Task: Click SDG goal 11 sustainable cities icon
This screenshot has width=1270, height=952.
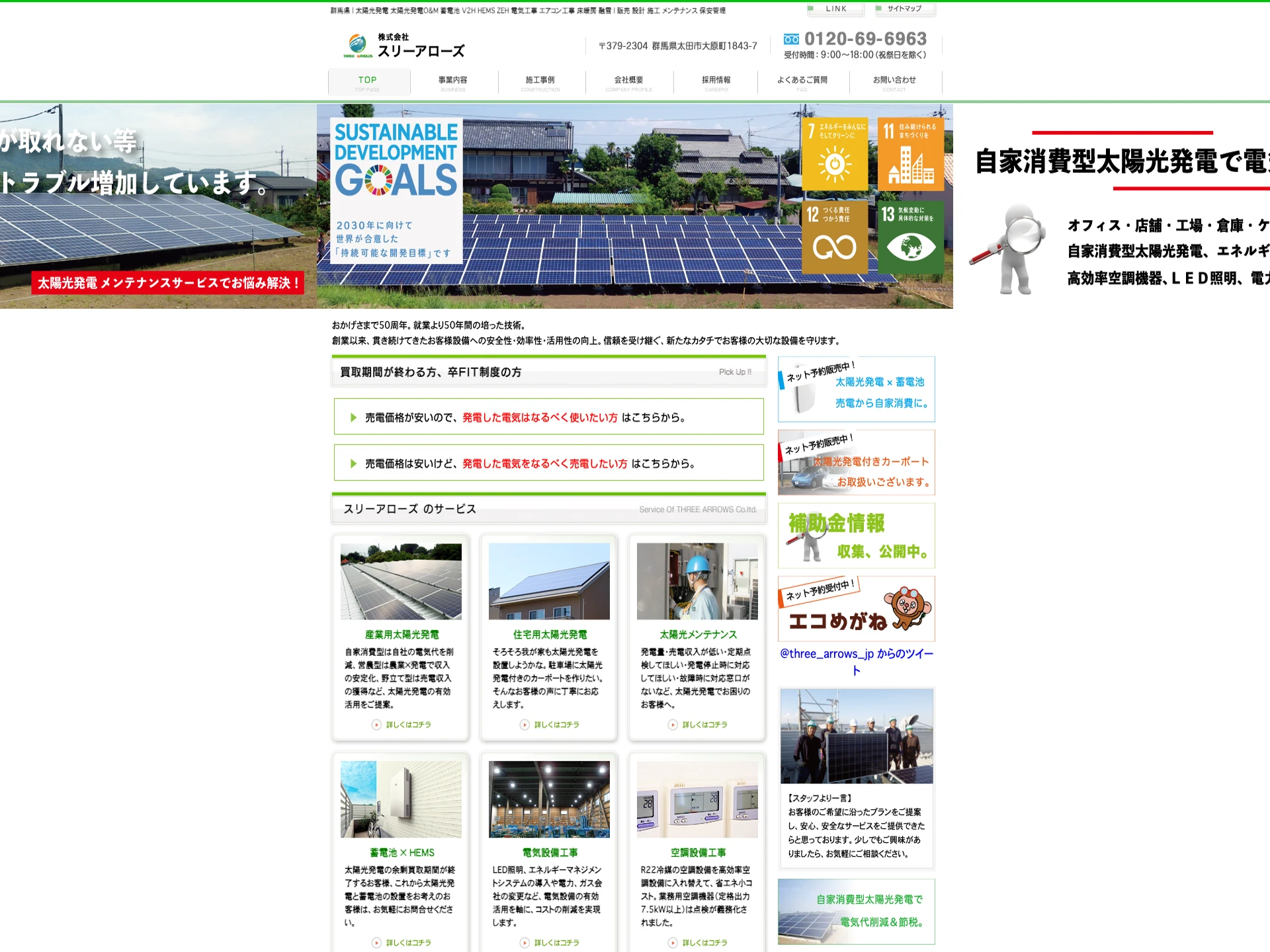Action: click(911, 153)
